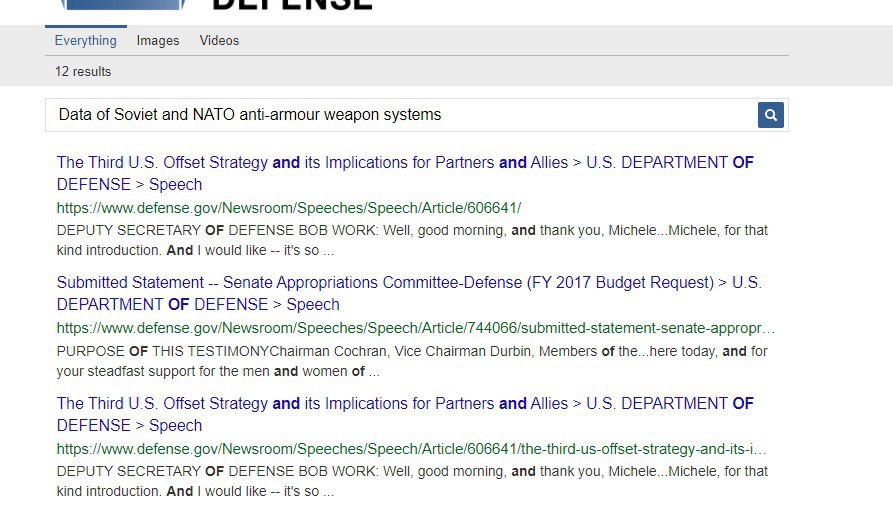Switch to the Everything tab
This screenshot has height=506, width=893.
(x=85, y=40)
